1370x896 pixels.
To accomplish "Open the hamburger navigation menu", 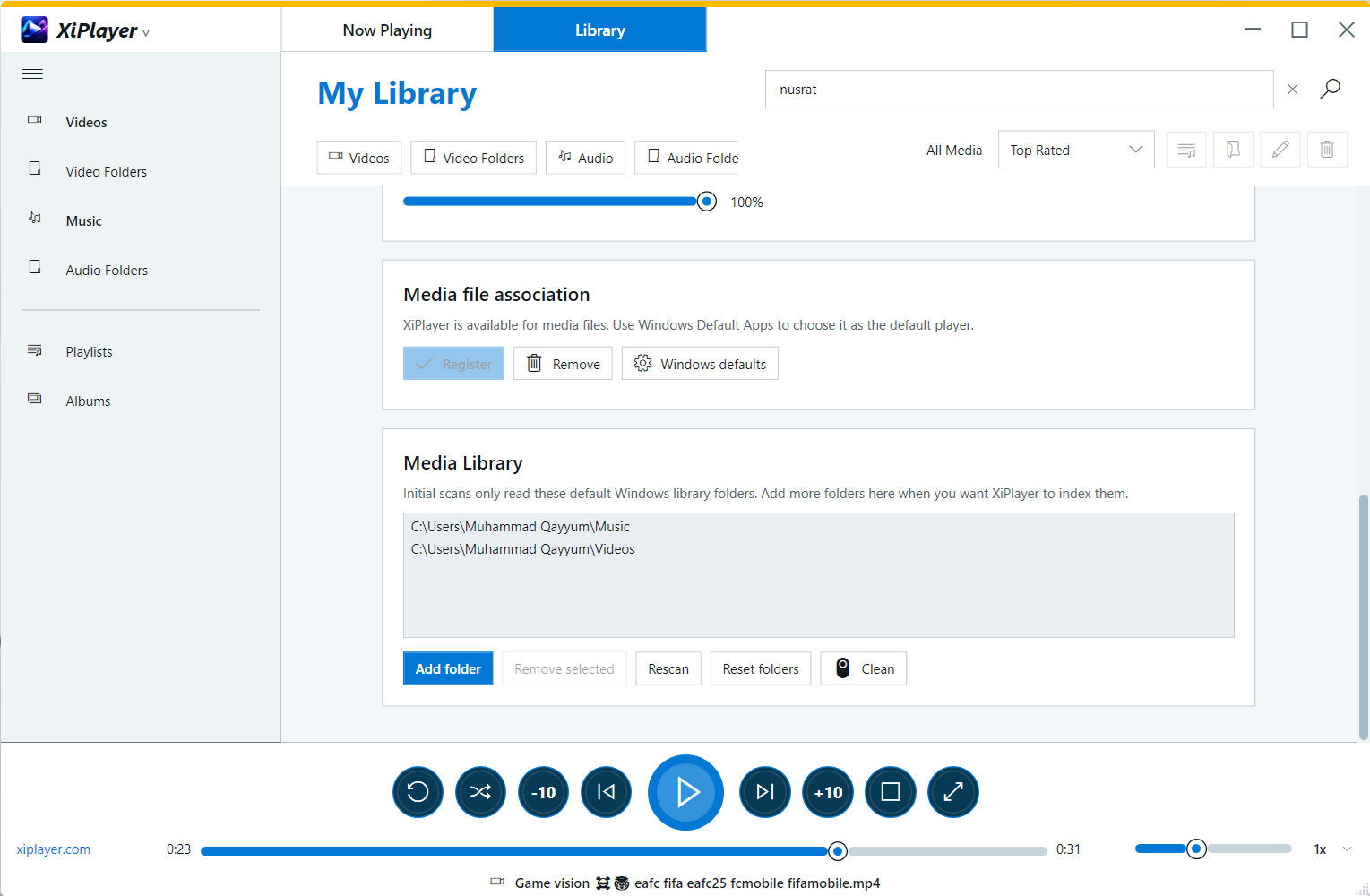I will pyautogui.click(x=32, y=74).
